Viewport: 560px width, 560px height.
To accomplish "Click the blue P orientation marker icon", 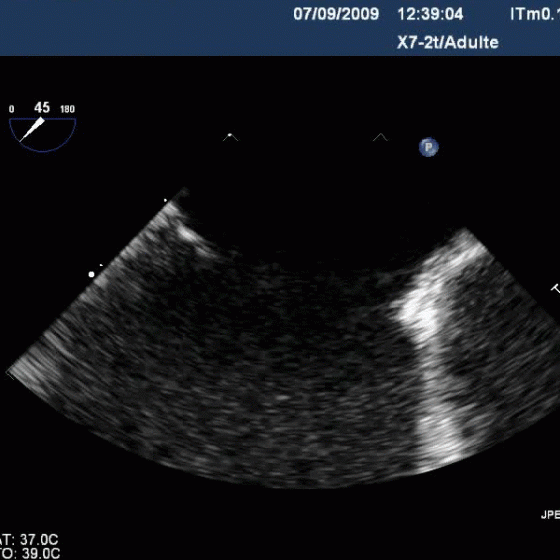I will [x=429, y=147].
